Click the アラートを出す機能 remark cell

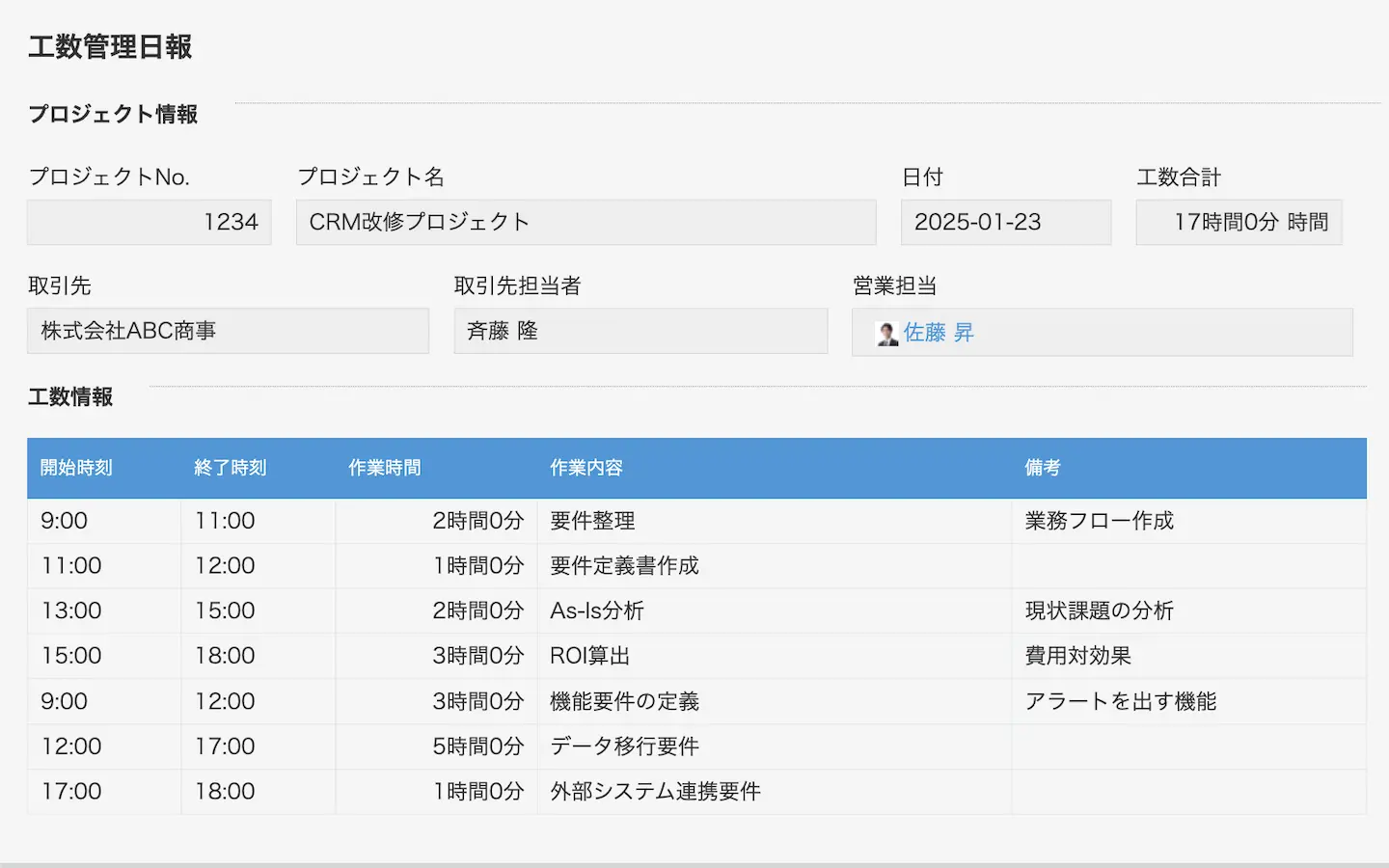click(1120, 701)
